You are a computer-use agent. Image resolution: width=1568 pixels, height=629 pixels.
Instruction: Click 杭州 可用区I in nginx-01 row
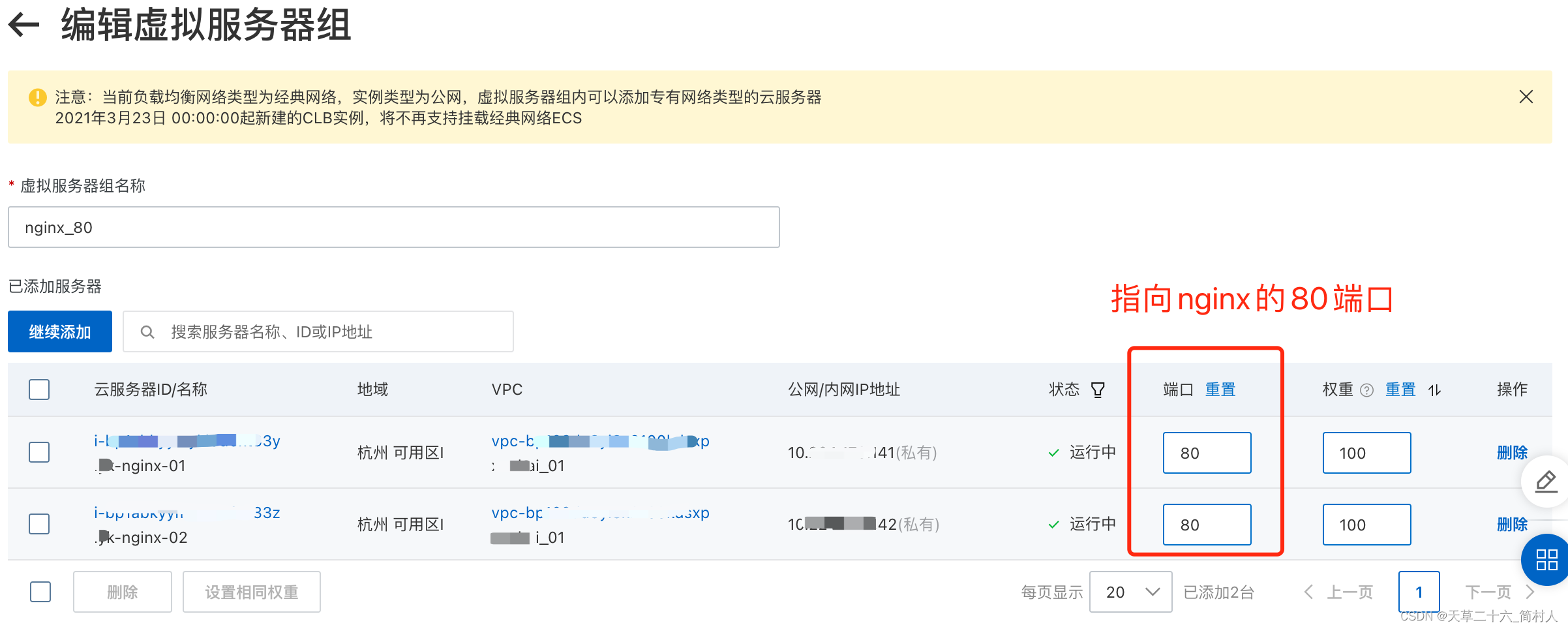click(x=400, y=453)
